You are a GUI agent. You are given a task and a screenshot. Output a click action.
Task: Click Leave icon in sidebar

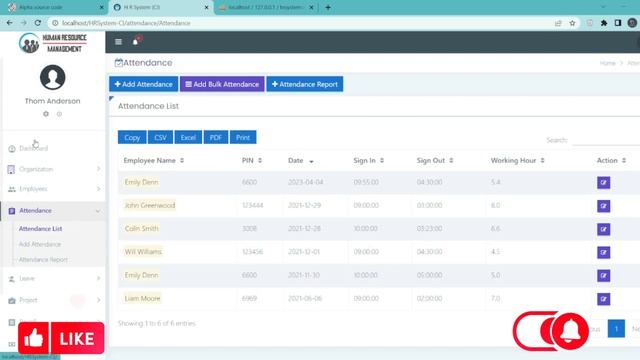[x=11, y=279]
